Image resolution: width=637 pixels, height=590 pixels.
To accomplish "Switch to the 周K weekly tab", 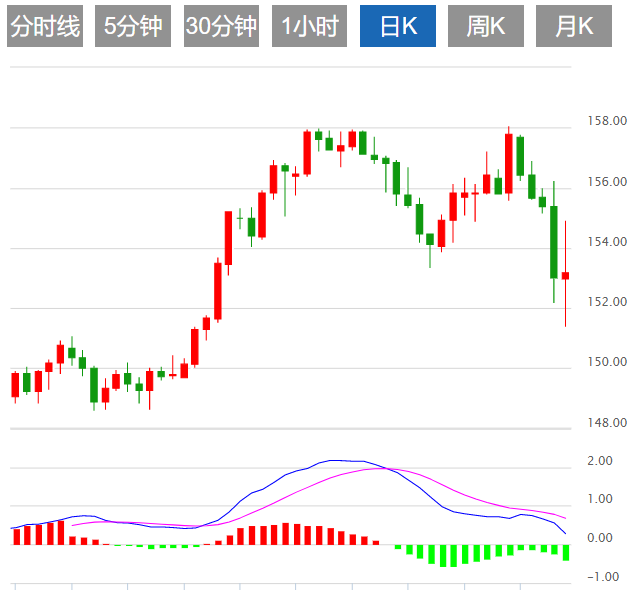I will 486,26.
